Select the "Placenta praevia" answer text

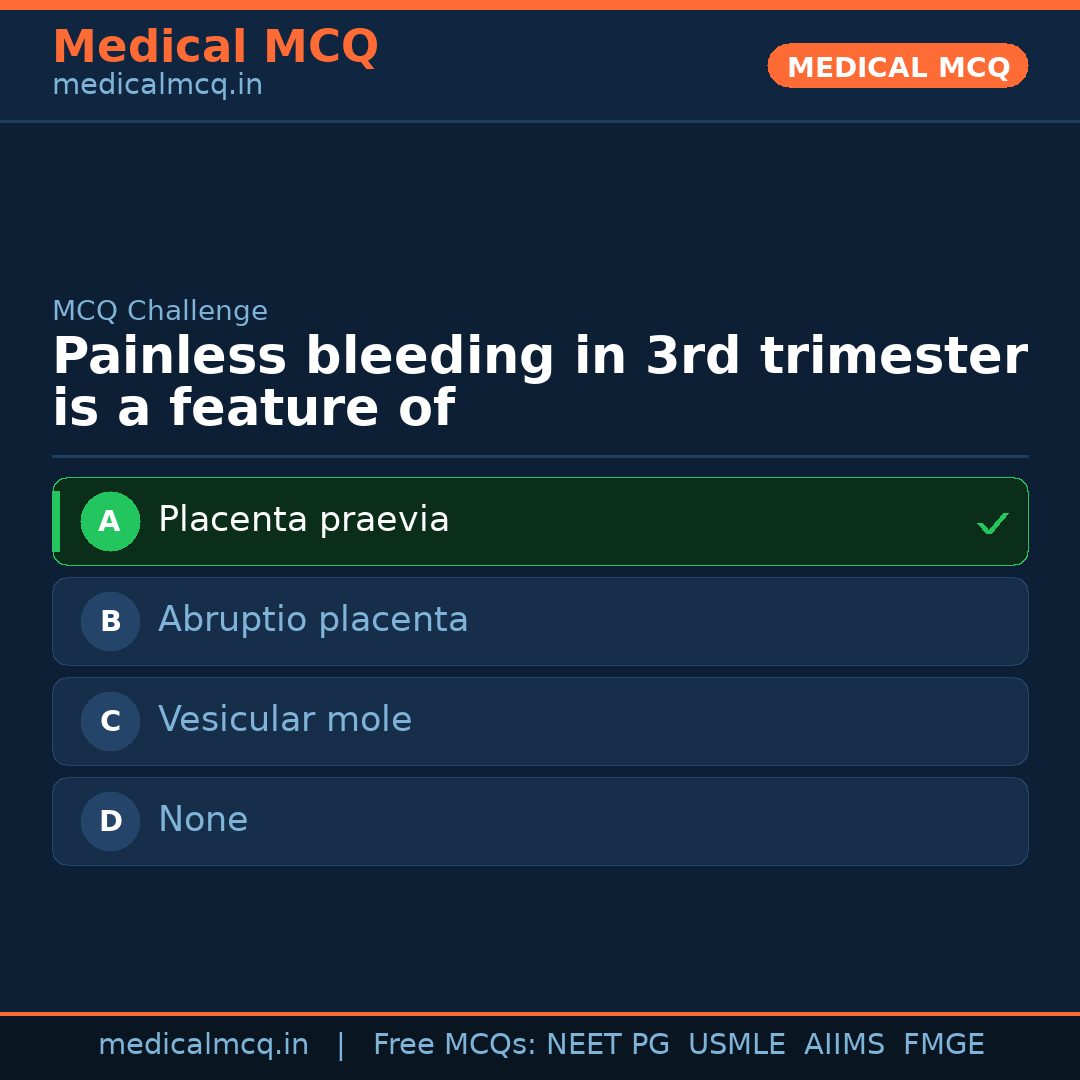coord(303,520)
